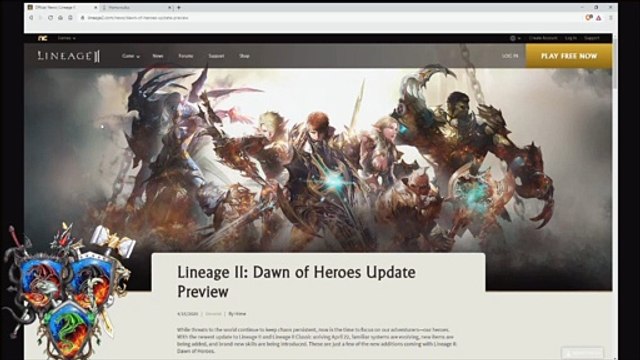Screen dimensions: 640x360
Task: Open the Forums menu item
Action: 186,56
